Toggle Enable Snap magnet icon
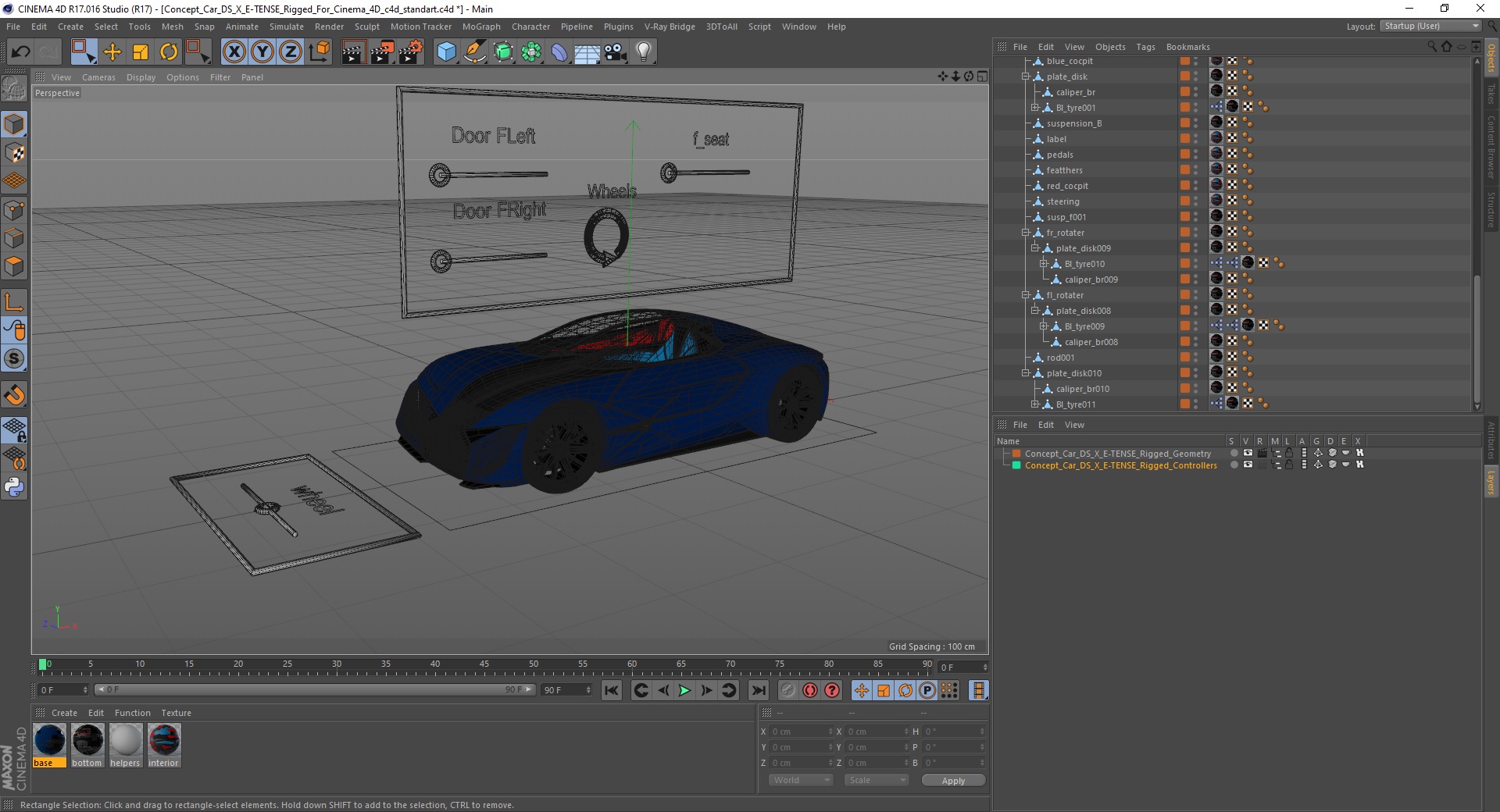Screen dimensions: 1500x812 tap(14, 395)
